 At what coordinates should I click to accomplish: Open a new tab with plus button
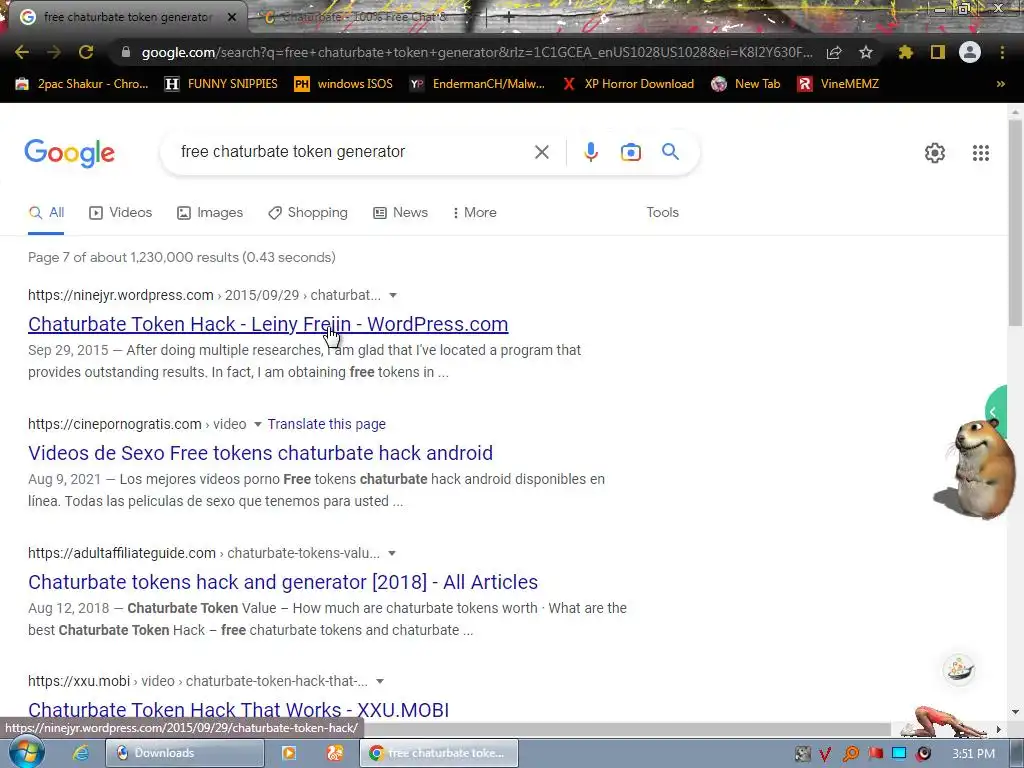coord(508,18)
